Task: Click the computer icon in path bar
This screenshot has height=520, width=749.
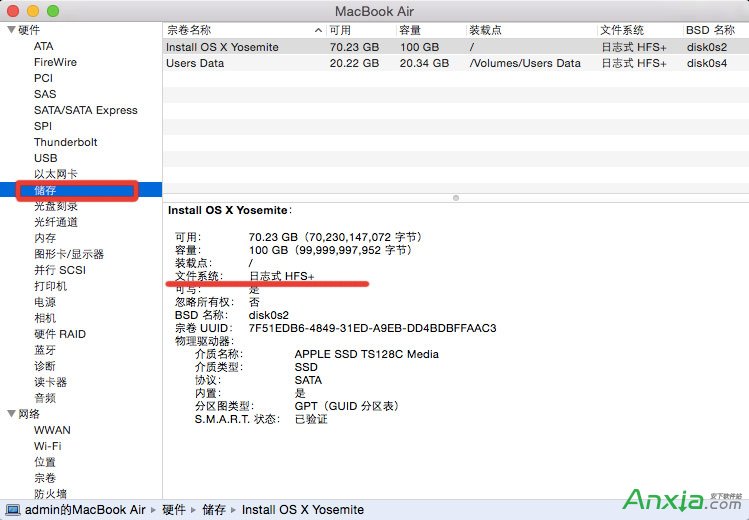Action: [11, 510]
